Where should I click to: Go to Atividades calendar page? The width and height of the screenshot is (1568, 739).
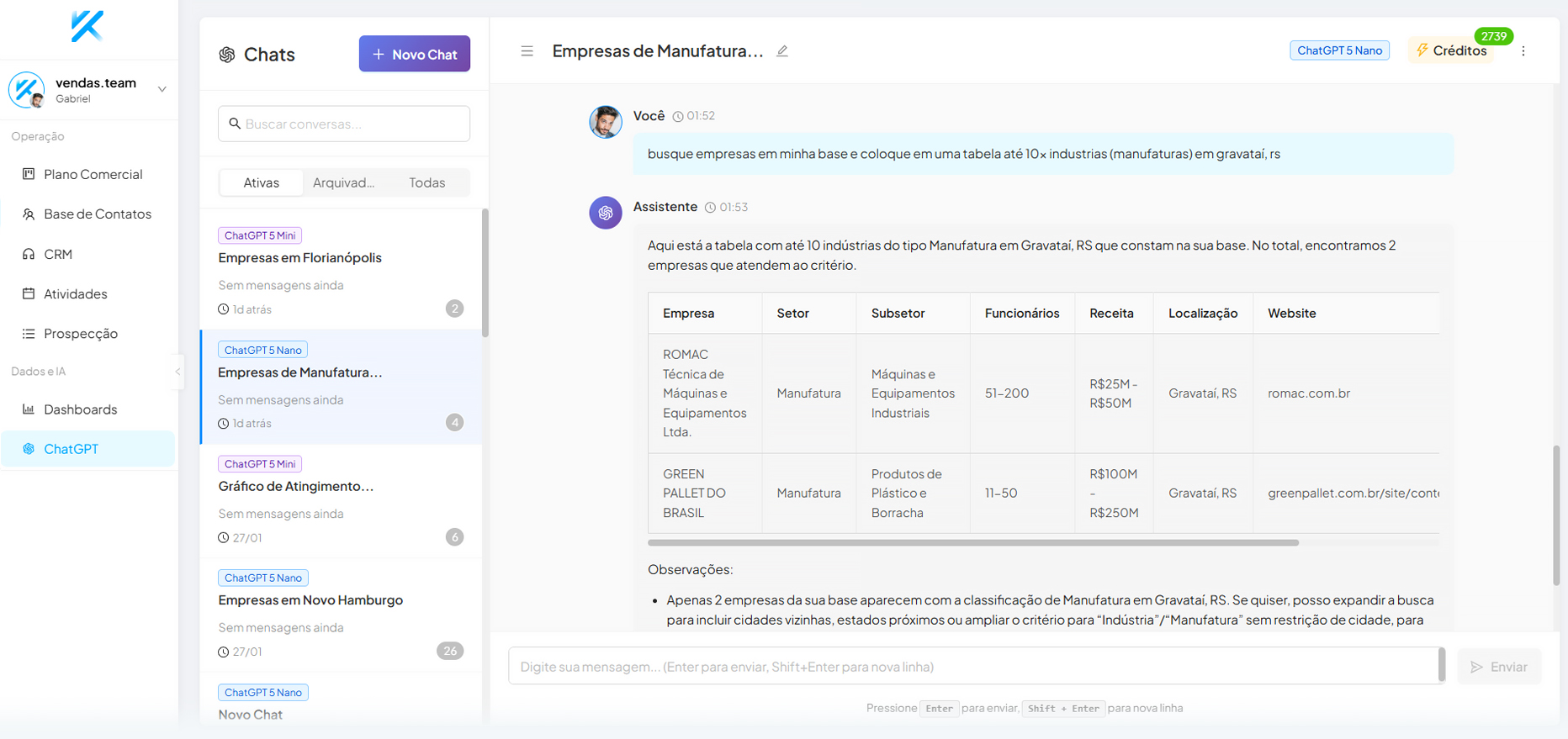pos(75,293)
